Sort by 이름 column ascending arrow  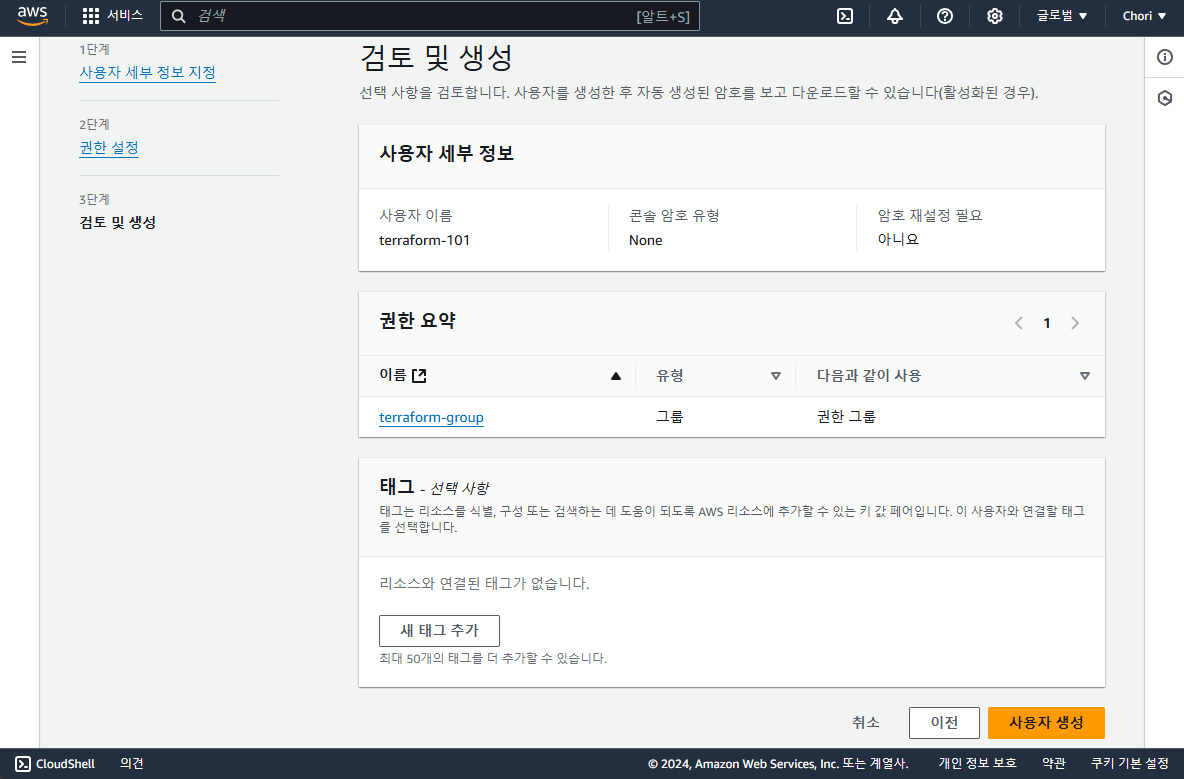[615, 376]
